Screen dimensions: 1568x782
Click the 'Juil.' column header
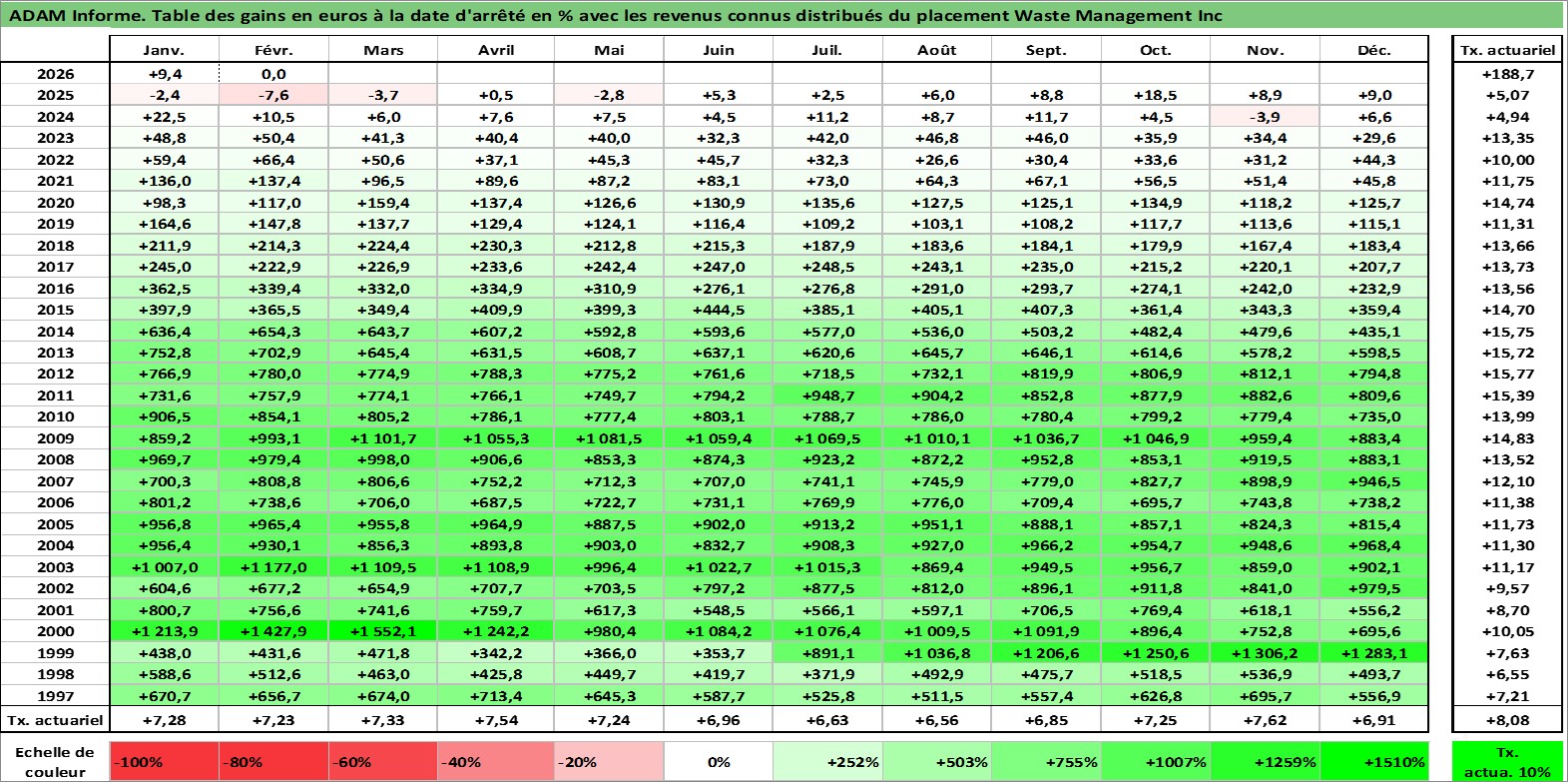click(826, 50)
